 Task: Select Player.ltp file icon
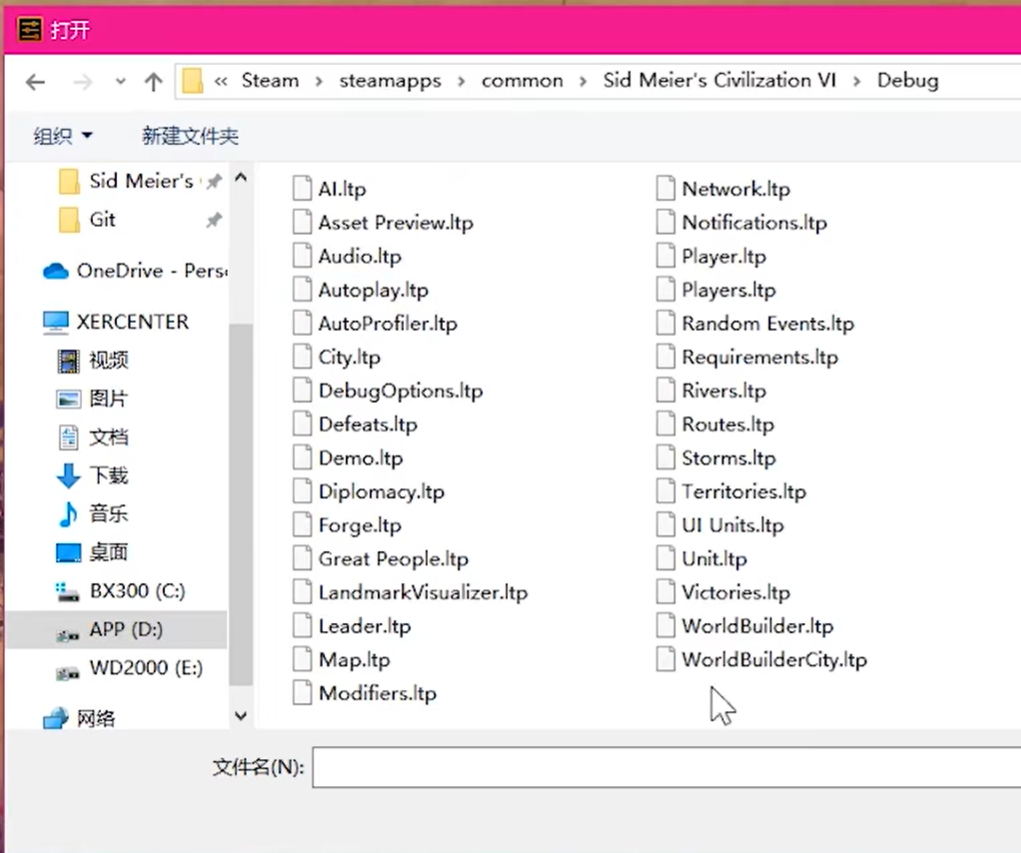(665, 256)
